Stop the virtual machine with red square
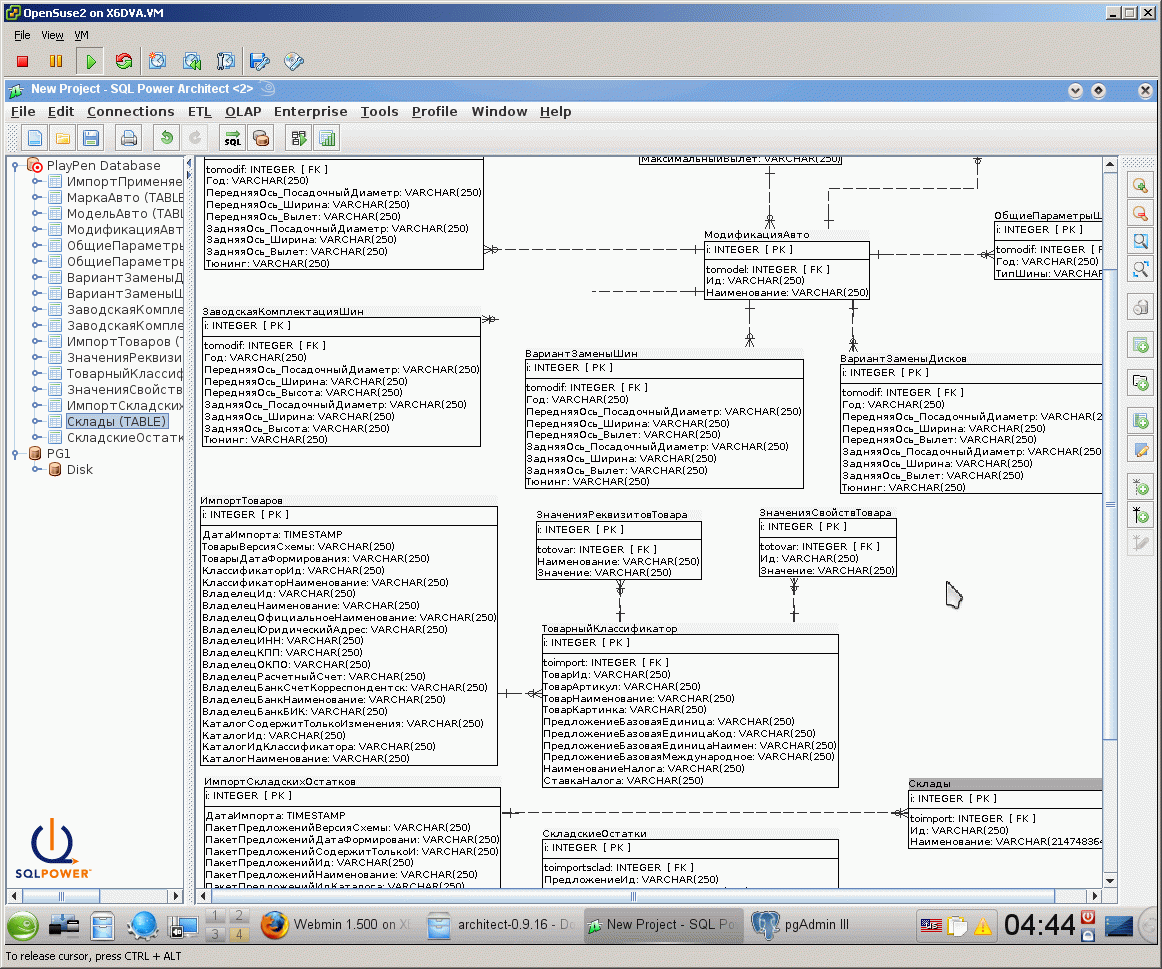Screen dimensions: 1162x969 coord(22,61)
